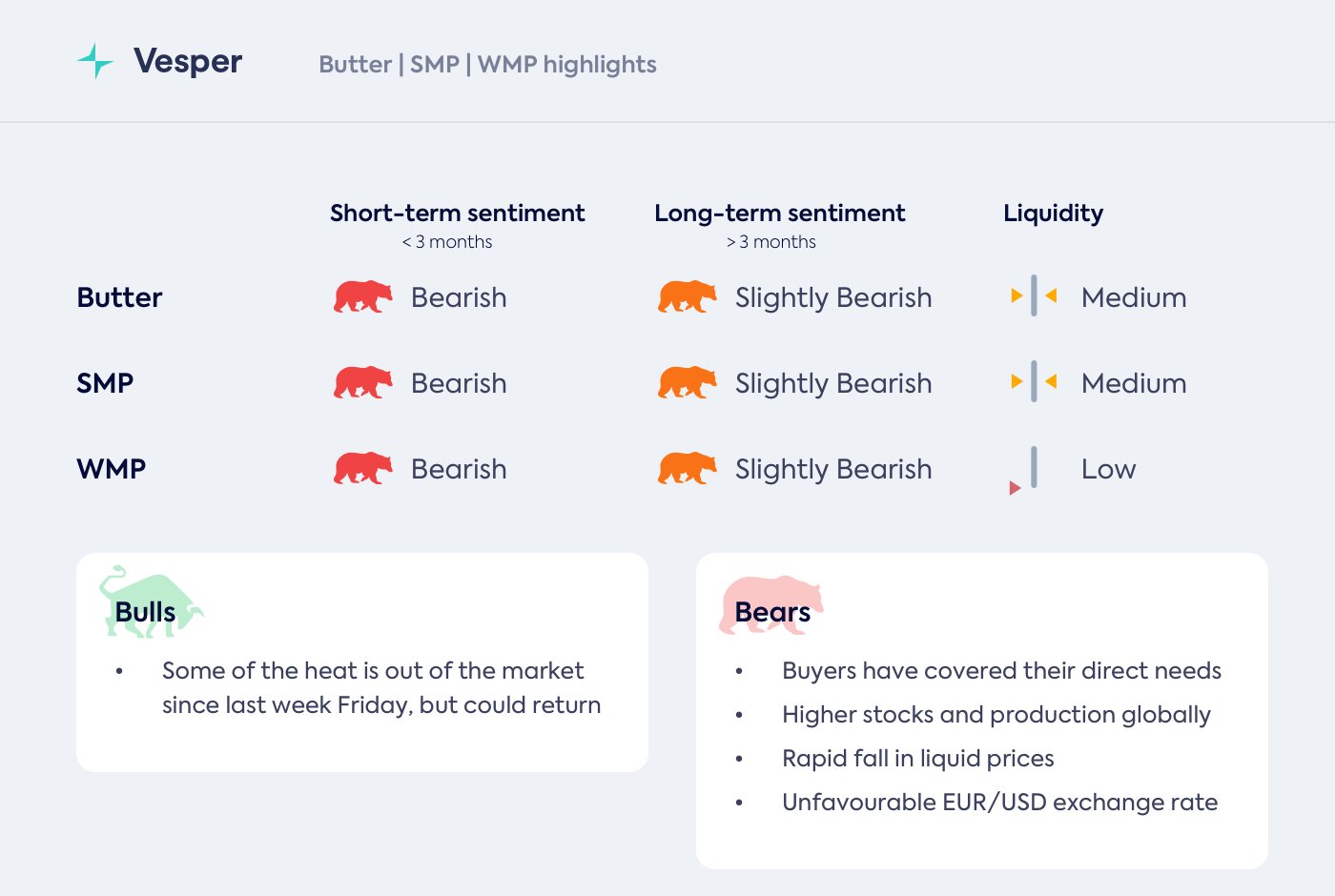This screenshot has height=896, width=1335.
Task: Click the Butter | SMP | WMP highlights title
Action: [487, 65]
